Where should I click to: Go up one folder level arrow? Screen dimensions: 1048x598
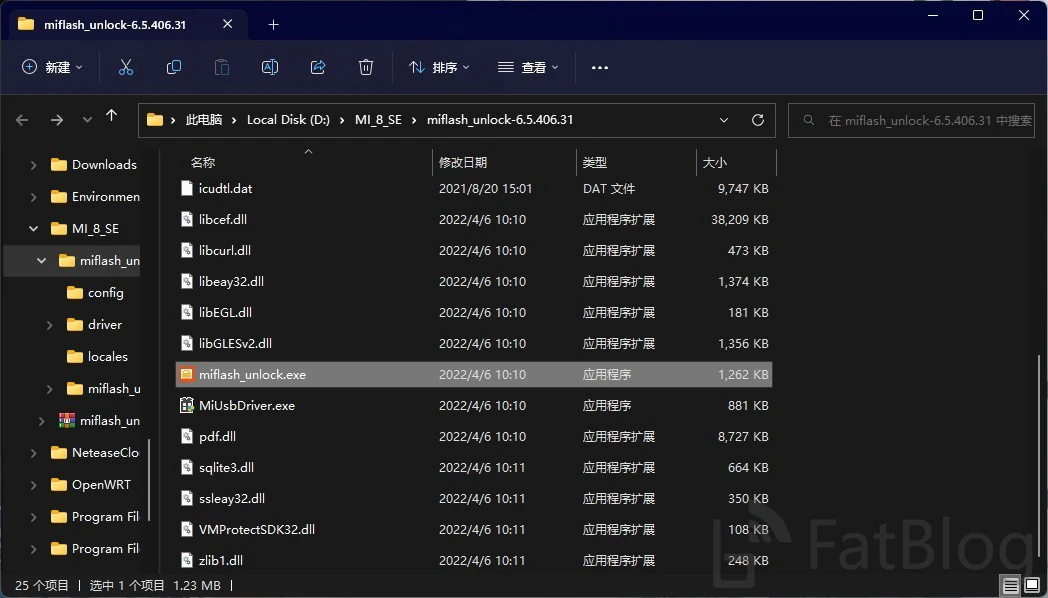tap(112, 116)
